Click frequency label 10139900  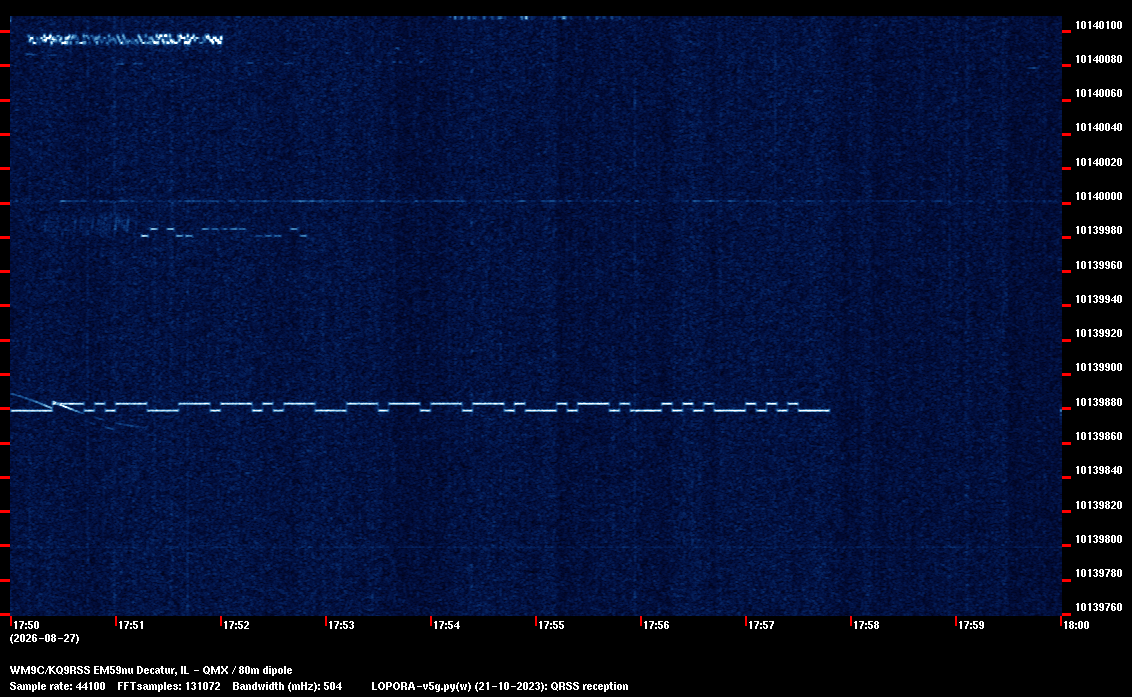[1099, 368]
